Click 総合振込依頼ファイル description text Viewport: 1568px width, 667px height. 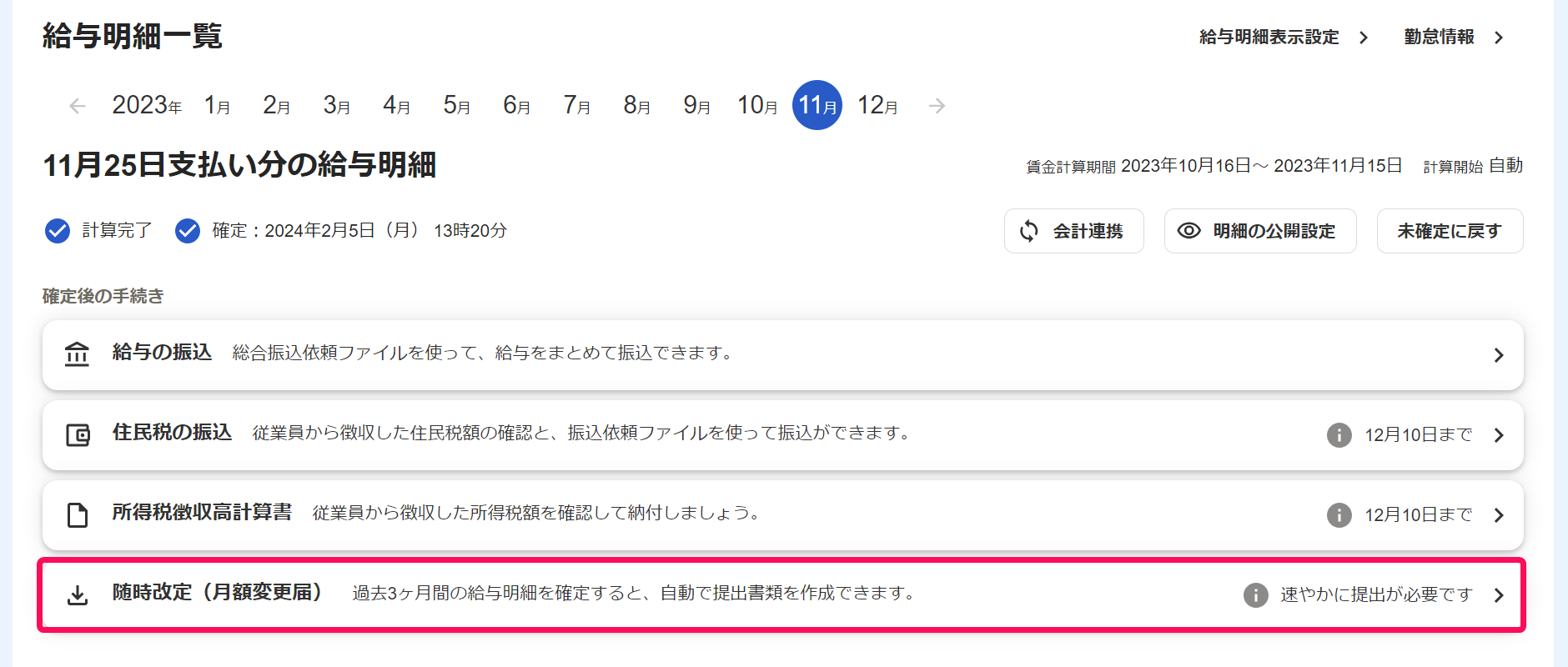pos(485,354)
